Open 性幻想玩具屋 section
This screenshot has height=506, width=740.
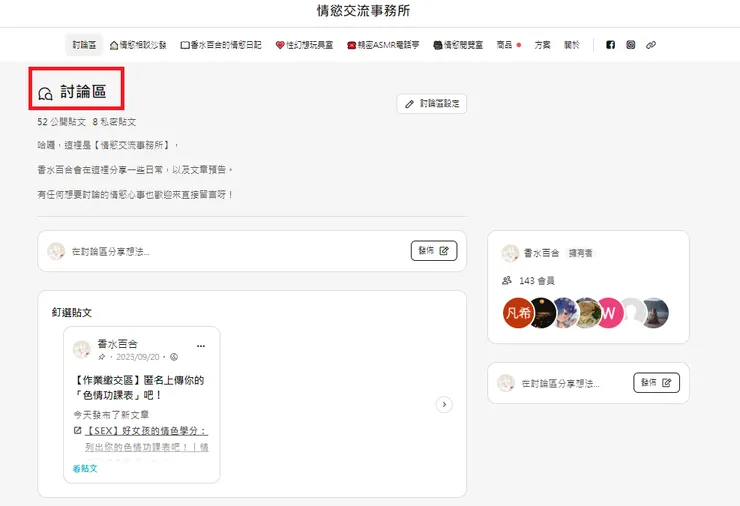[304, 45]
